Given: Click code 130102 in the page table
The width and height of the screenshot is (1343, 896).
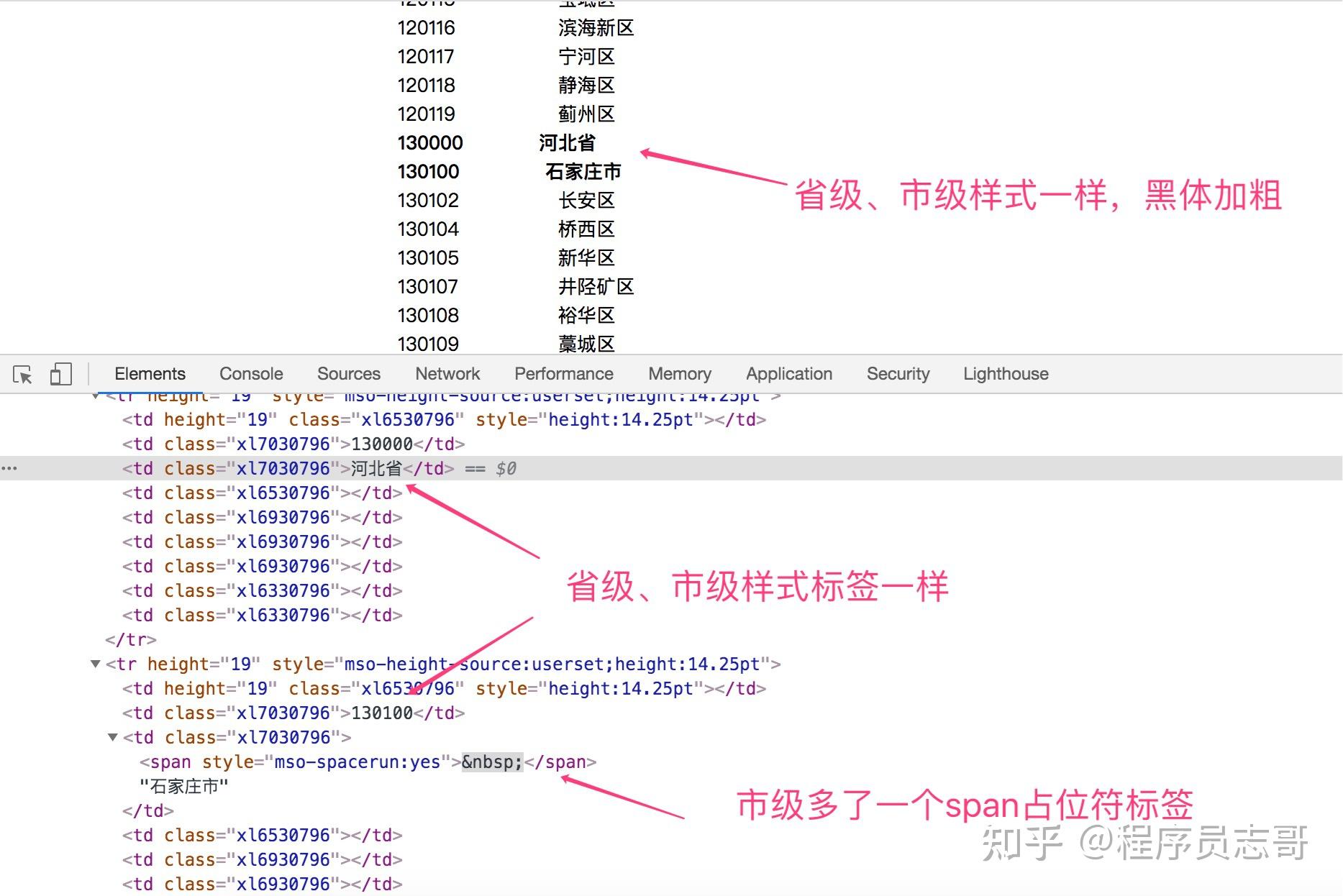Looking at the screenshot, I should pyautogui.click(x=428, y=200).
